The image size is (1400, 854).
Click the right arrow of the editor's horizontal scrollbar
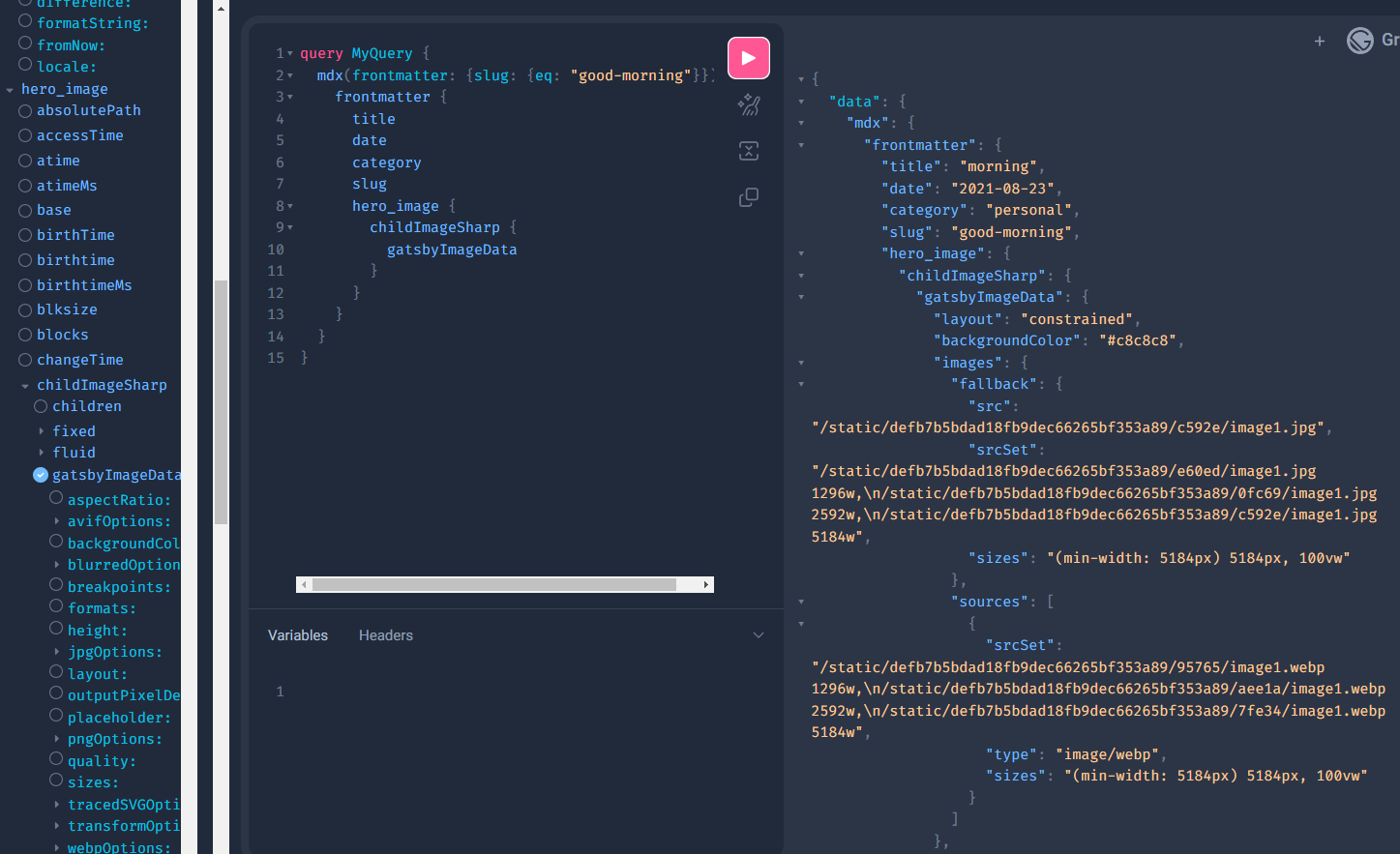pyautogui.click(x=705, y=584)
